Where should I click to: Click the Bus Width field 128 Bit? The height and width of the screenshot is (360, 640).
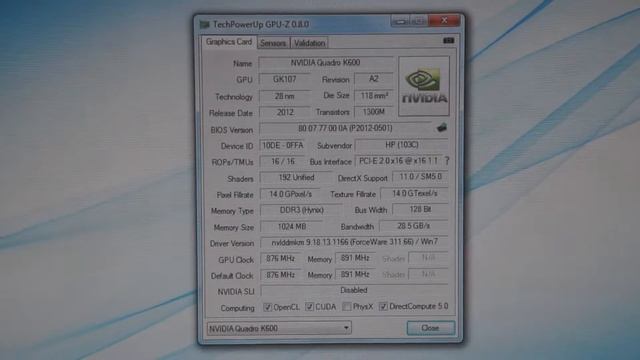point(420,209)
